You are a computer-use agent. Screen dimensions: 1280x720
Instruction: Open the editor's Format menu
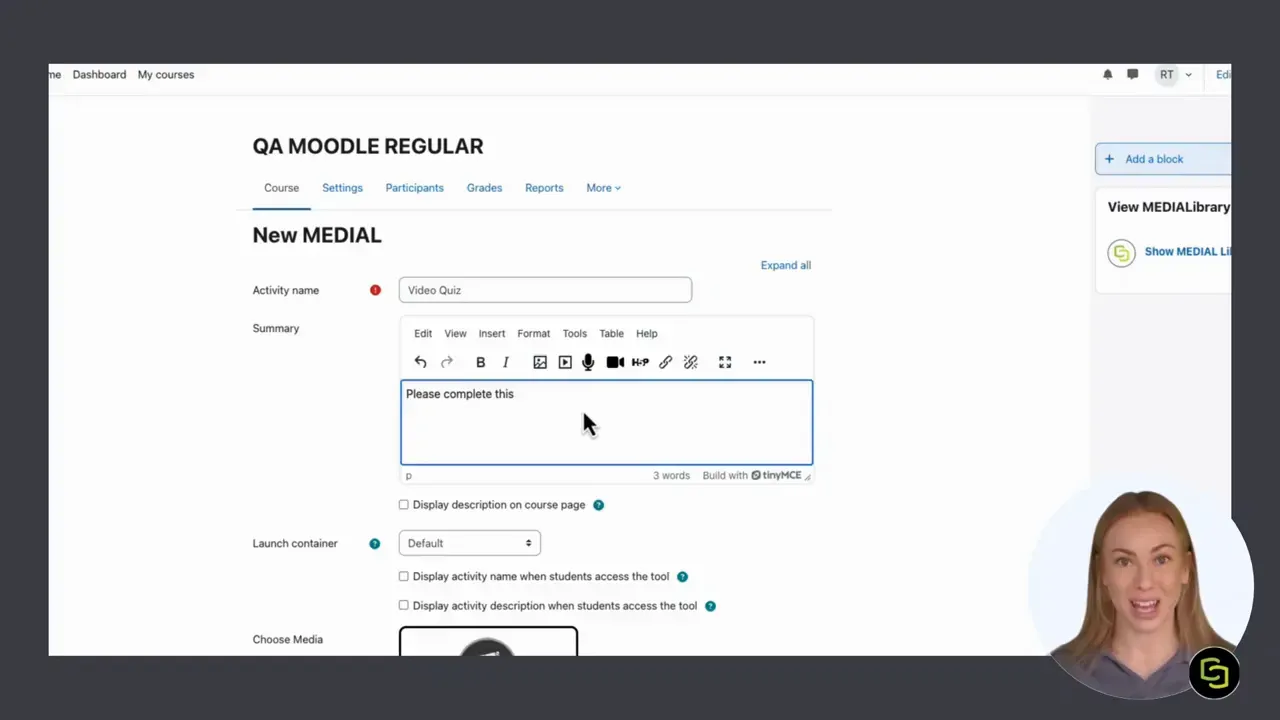[534, 334]
